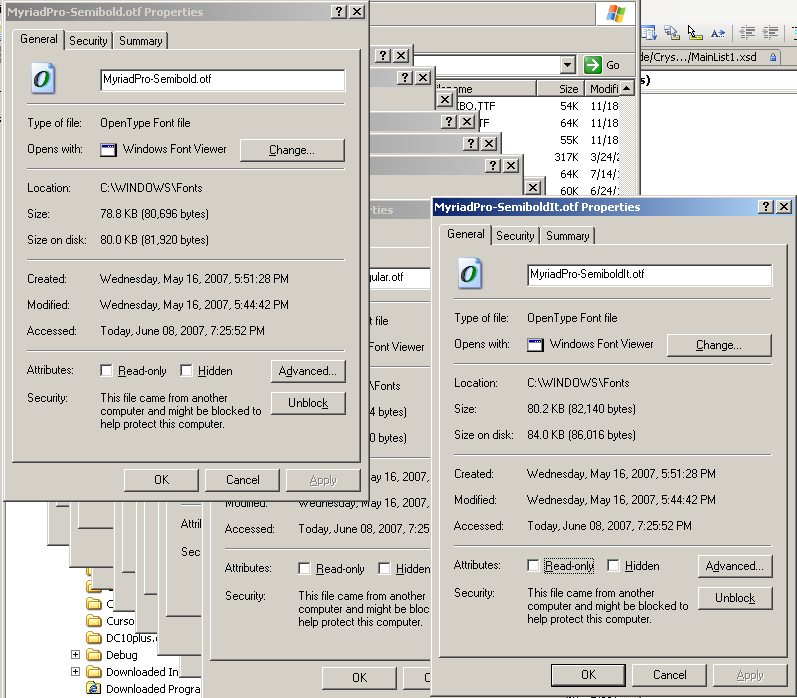The width and height of the screenshot is (797, 698).
Task: Select General tab in MyriadPro-Semibold Properties
Action: pos(39,39)
